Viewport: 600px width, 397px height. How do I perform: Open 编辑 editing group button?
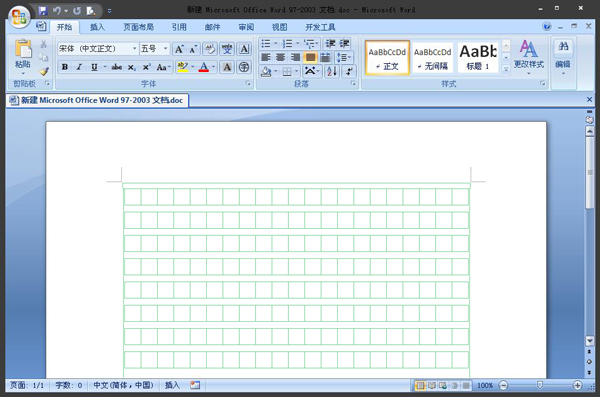(563, 57)
